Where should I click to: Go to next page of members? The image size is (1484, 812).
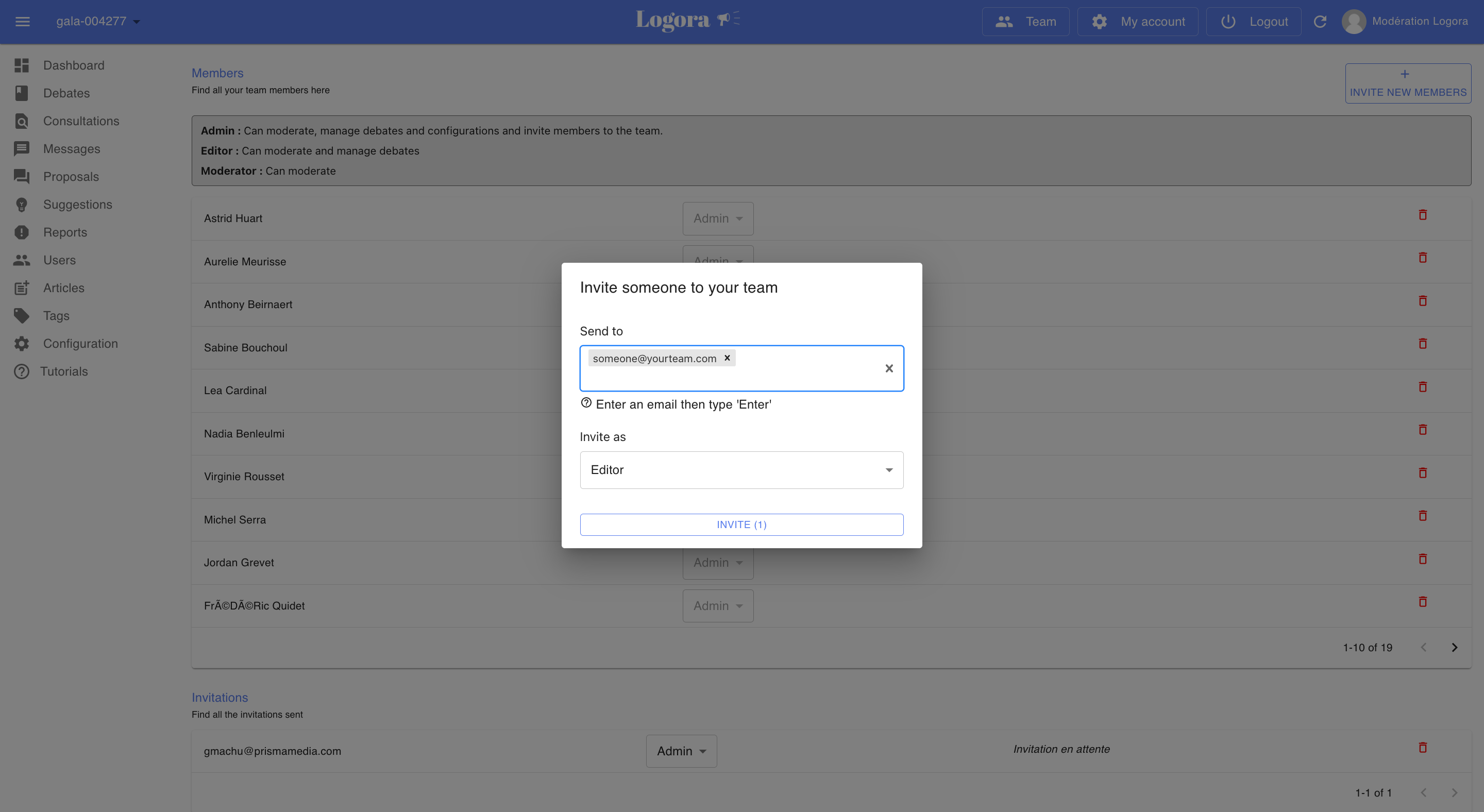click(x=1454, y=647)
